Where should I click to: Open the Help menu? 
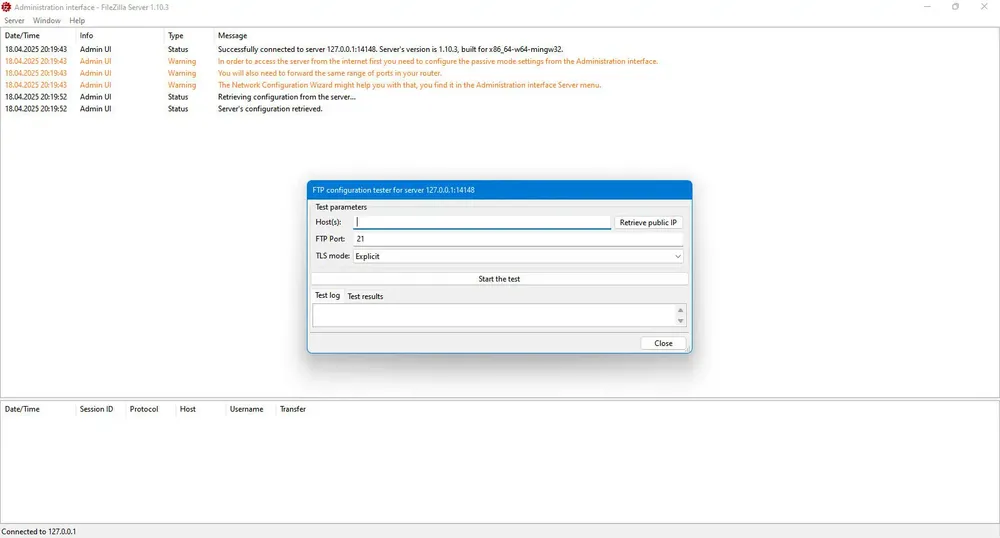click(x=77, y=20)
